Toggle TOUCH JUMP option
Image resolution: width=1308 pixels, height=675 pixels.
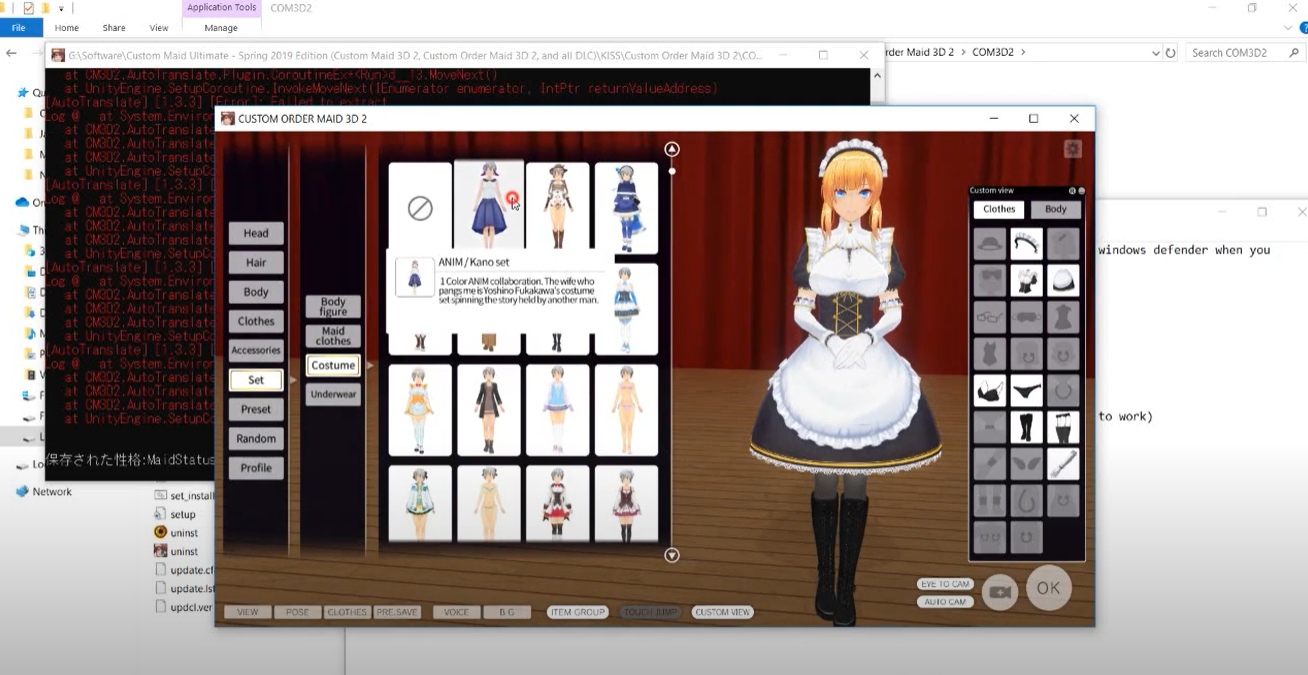(x=651, y=612)
